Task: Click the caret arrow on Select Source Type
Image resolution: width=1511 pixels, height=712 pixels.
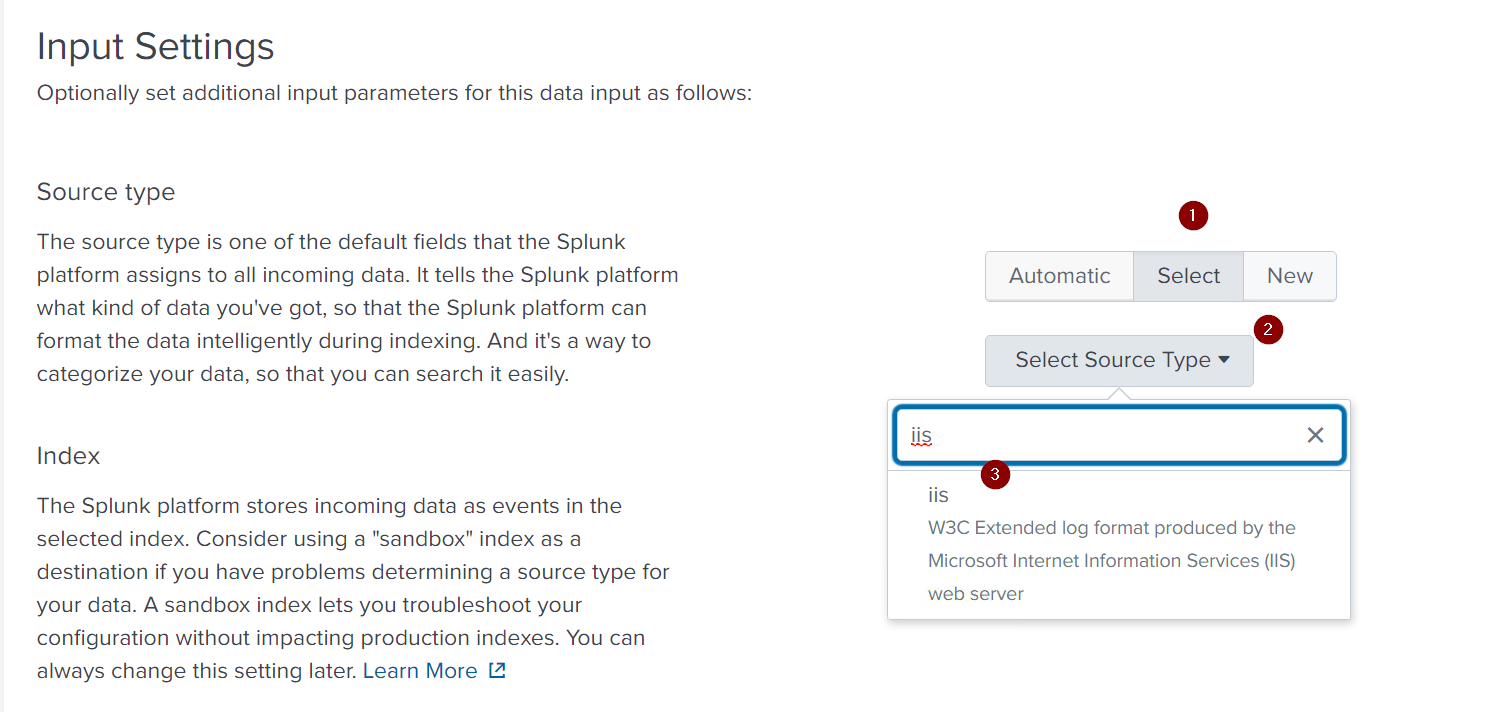Action: click(1224, 360)
